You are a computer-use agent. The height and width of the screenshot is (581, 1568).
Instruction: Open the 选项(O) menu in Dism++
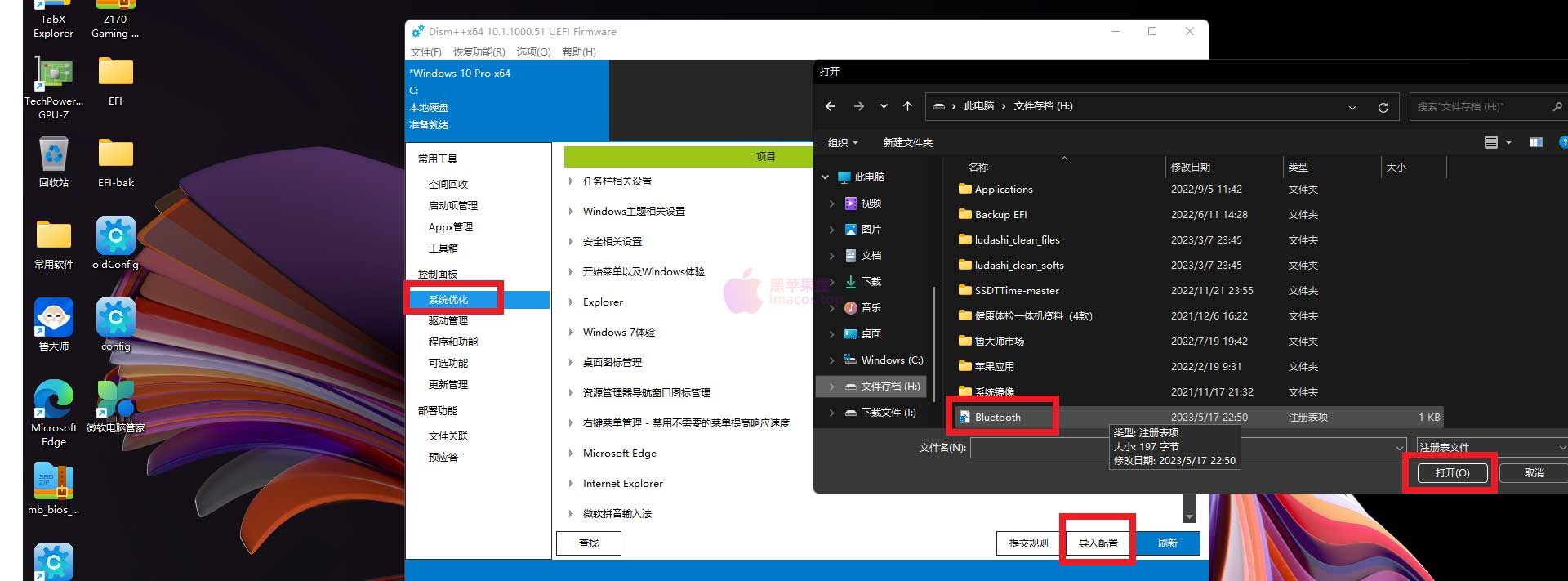533,51
